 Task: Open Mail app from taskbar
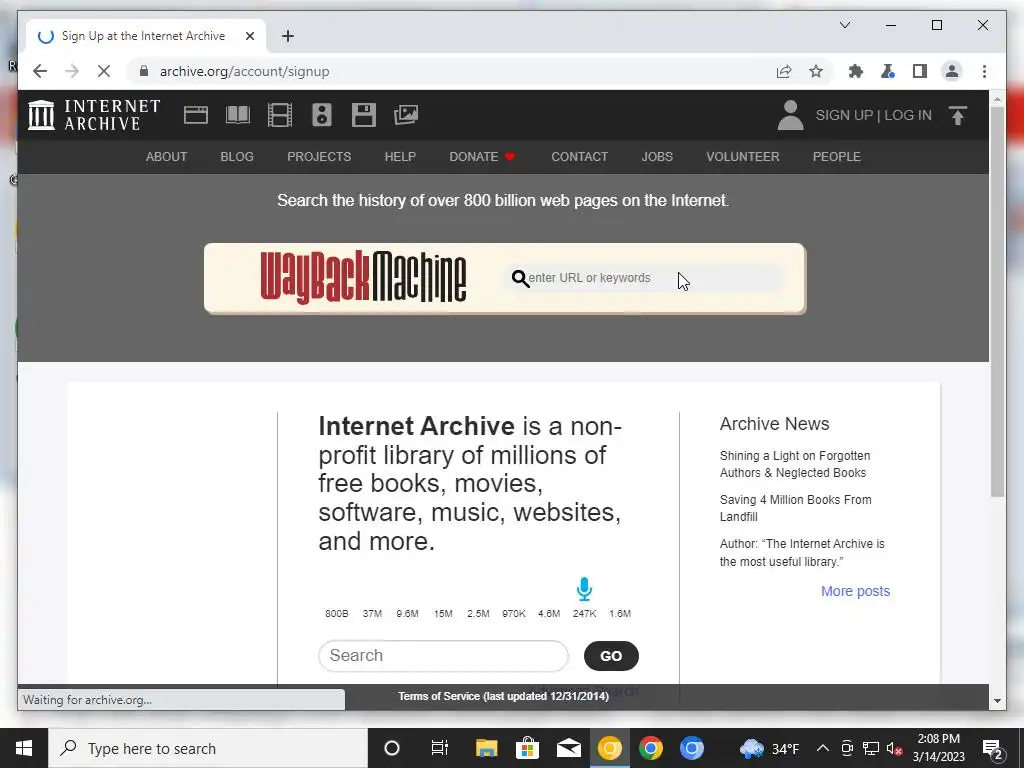569,748
